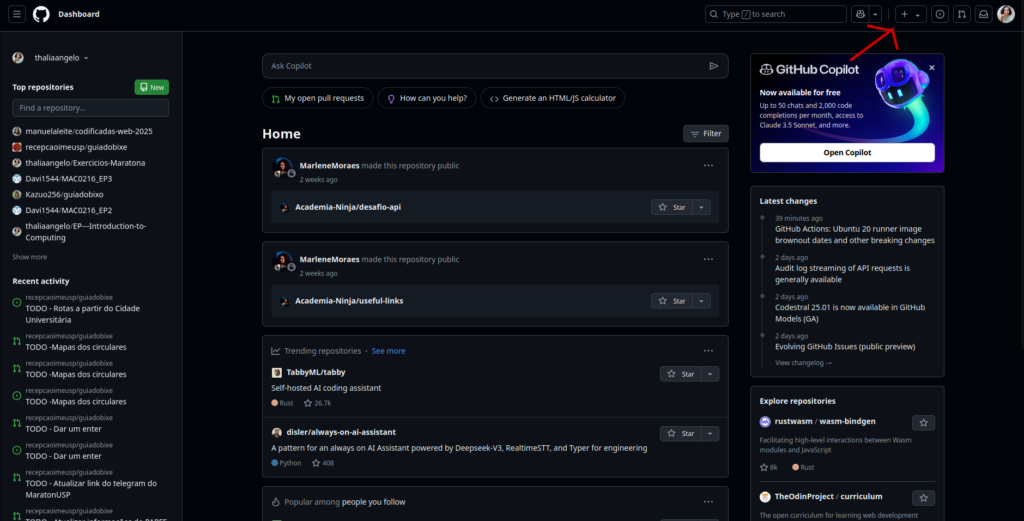
Task: Focus the 'Find a repository' field
Action: 90,108
